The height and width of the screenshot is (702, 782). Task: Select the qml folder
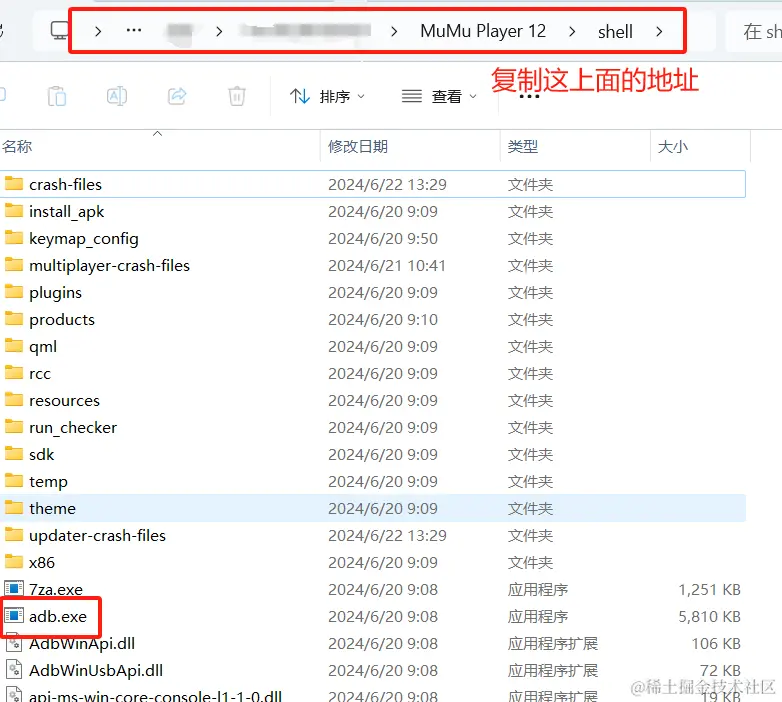tap(373, 346)
